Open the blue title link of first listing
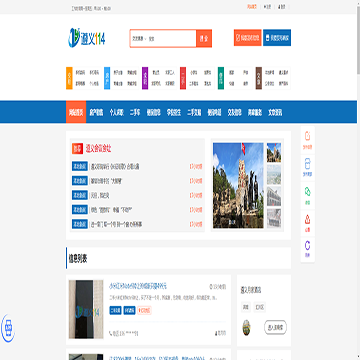Image resolution: width=360 pixels, height=360 pixels. click(138, 286)
